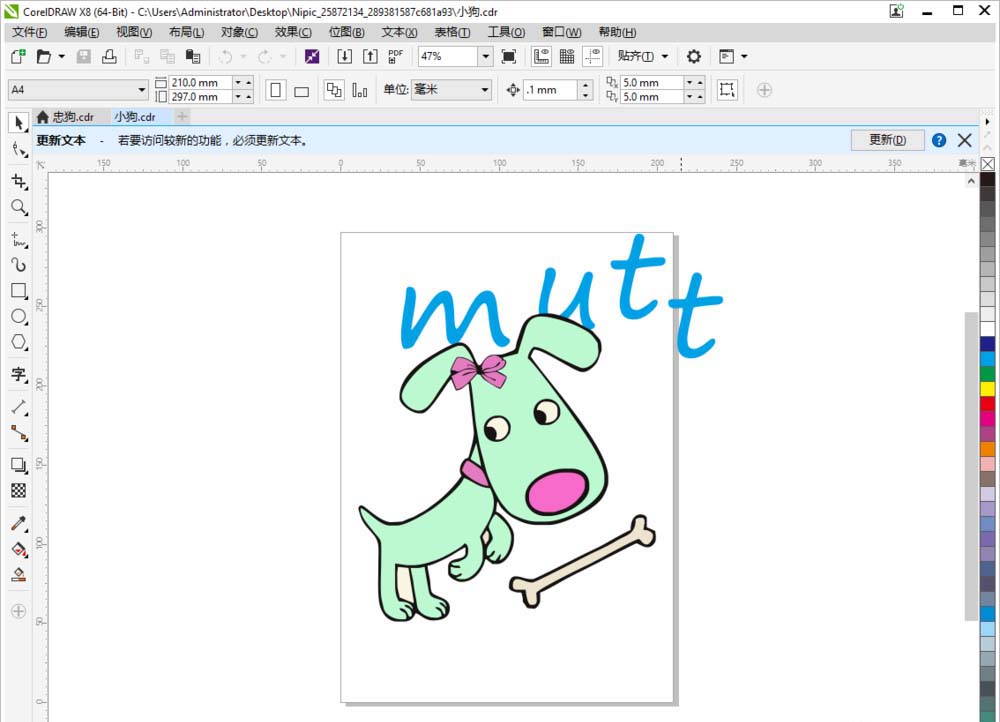
Task: Select the Zoom magnifier tool
Action: coord(18,207)
